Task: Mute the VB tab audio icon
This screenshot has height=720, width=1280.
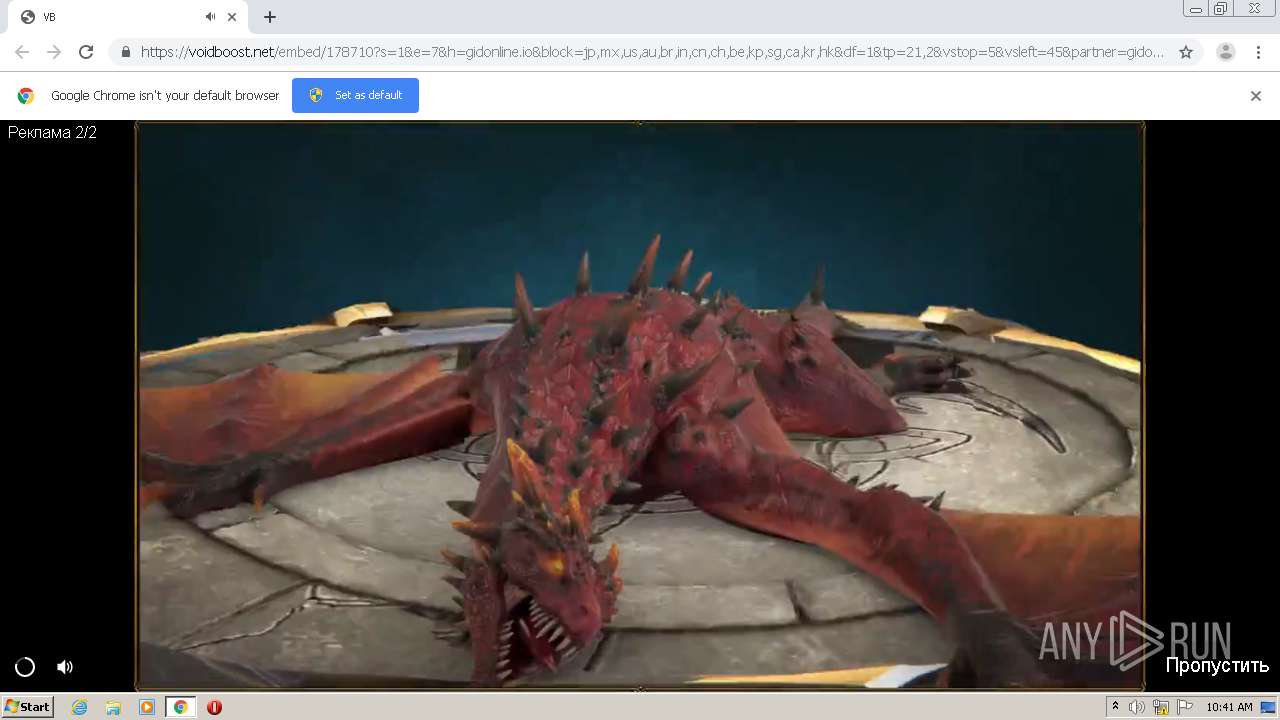Action: click(x=211, y=17)
